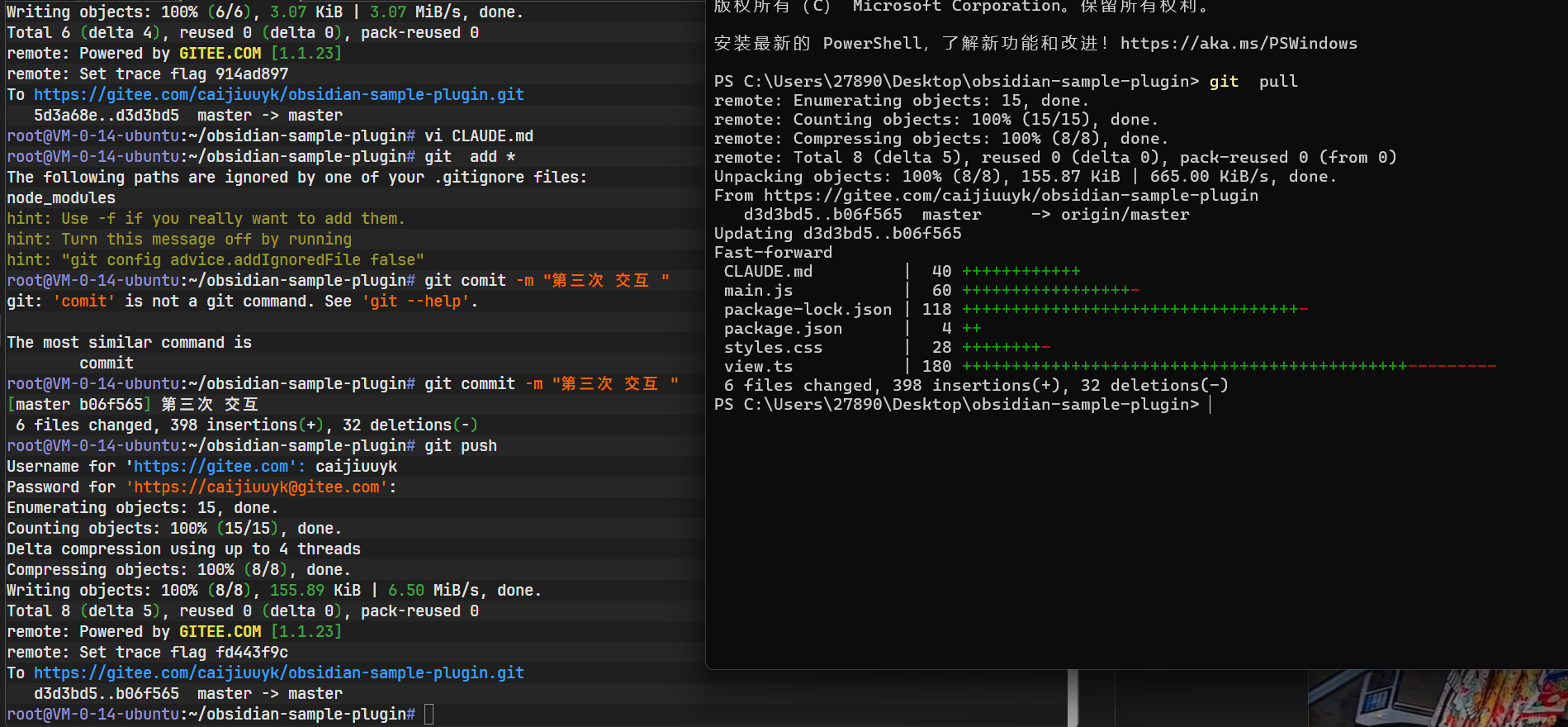Click '3.07 KiB' in the top Writing objects line

coord(306,12)
